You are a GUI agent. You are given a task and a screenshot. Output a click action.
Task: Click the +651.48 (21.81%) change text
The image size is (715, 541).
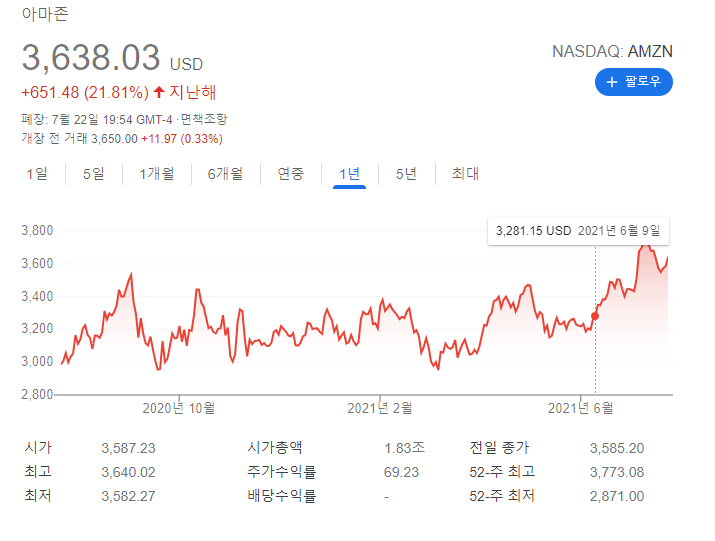(x=85, y=93)
